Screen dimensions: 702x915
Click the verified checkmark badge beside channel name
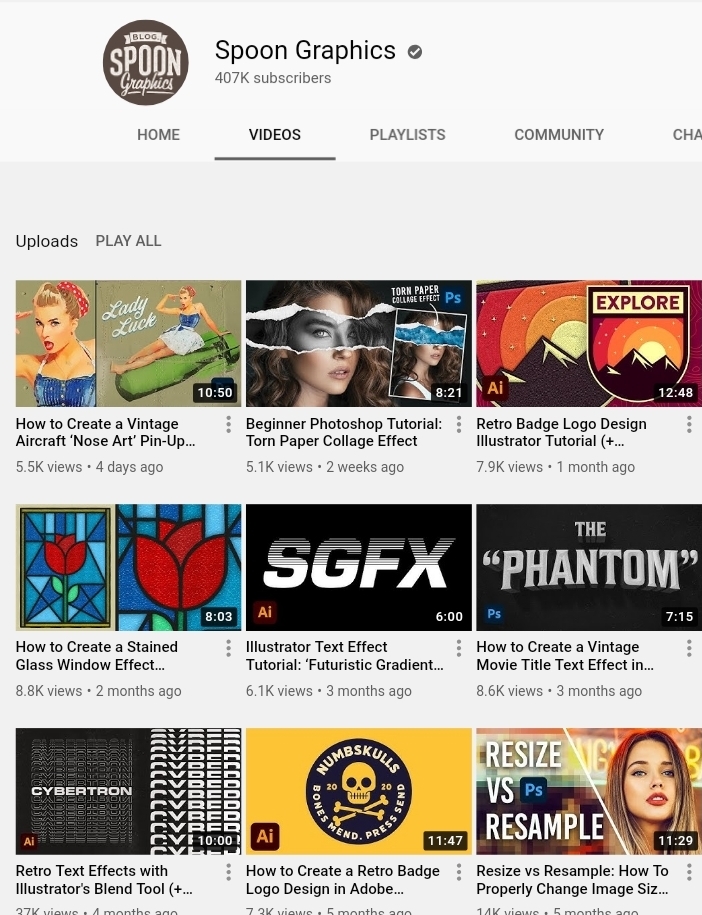pyautogui.click(x=414, y=52)
